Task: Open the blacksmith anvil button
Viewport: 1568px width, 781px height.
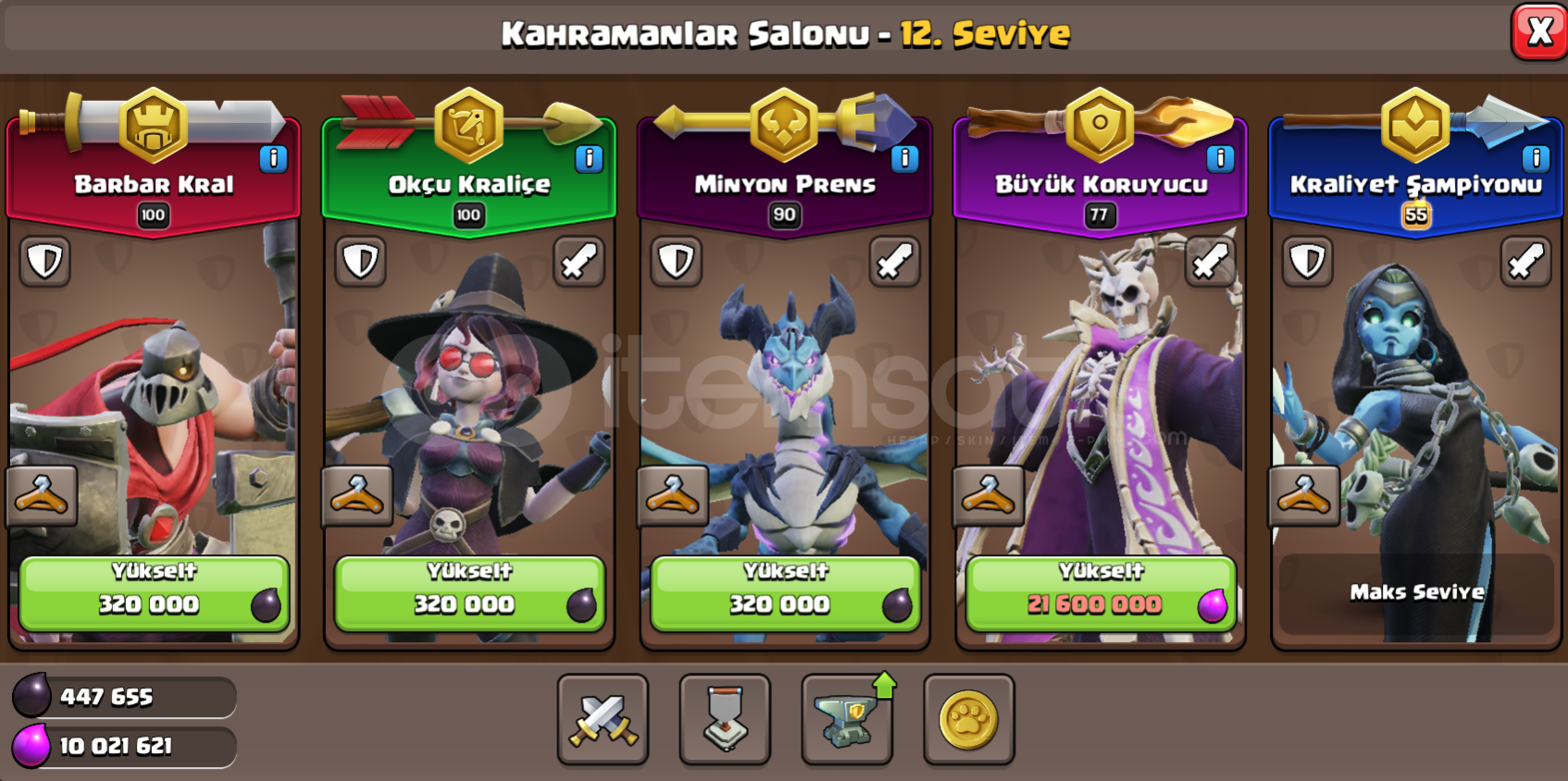Action: coord(847,720)
